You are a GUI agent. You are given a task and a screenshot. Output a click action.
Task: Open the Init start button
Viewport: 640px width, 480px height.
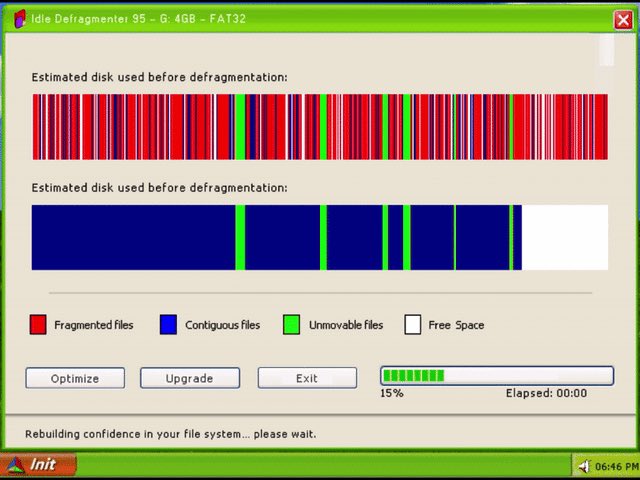[x=38, y=464]
